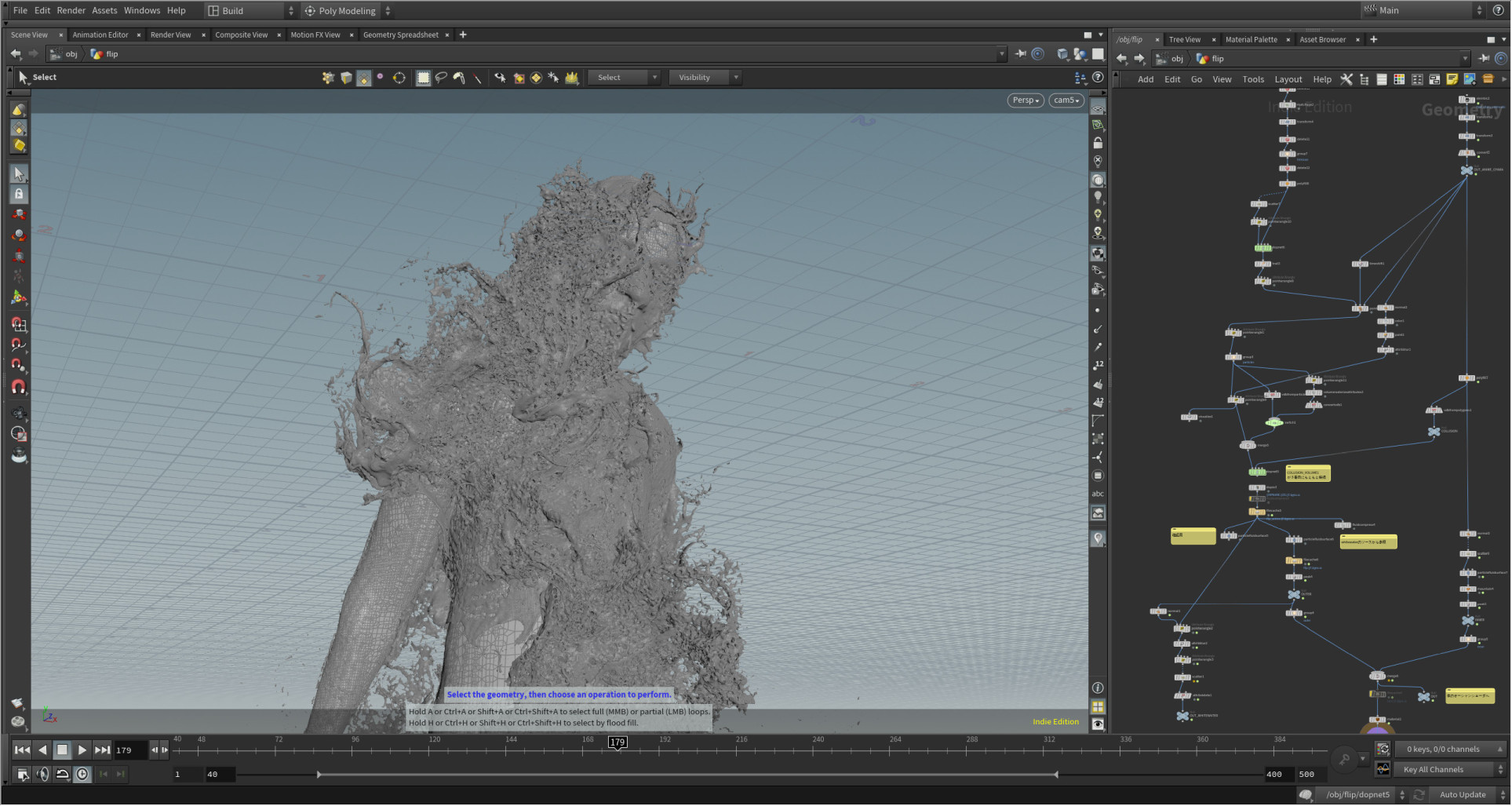Select the lasso picking tool
Screen dimensions: 1512x806
[x=441, y=78]
